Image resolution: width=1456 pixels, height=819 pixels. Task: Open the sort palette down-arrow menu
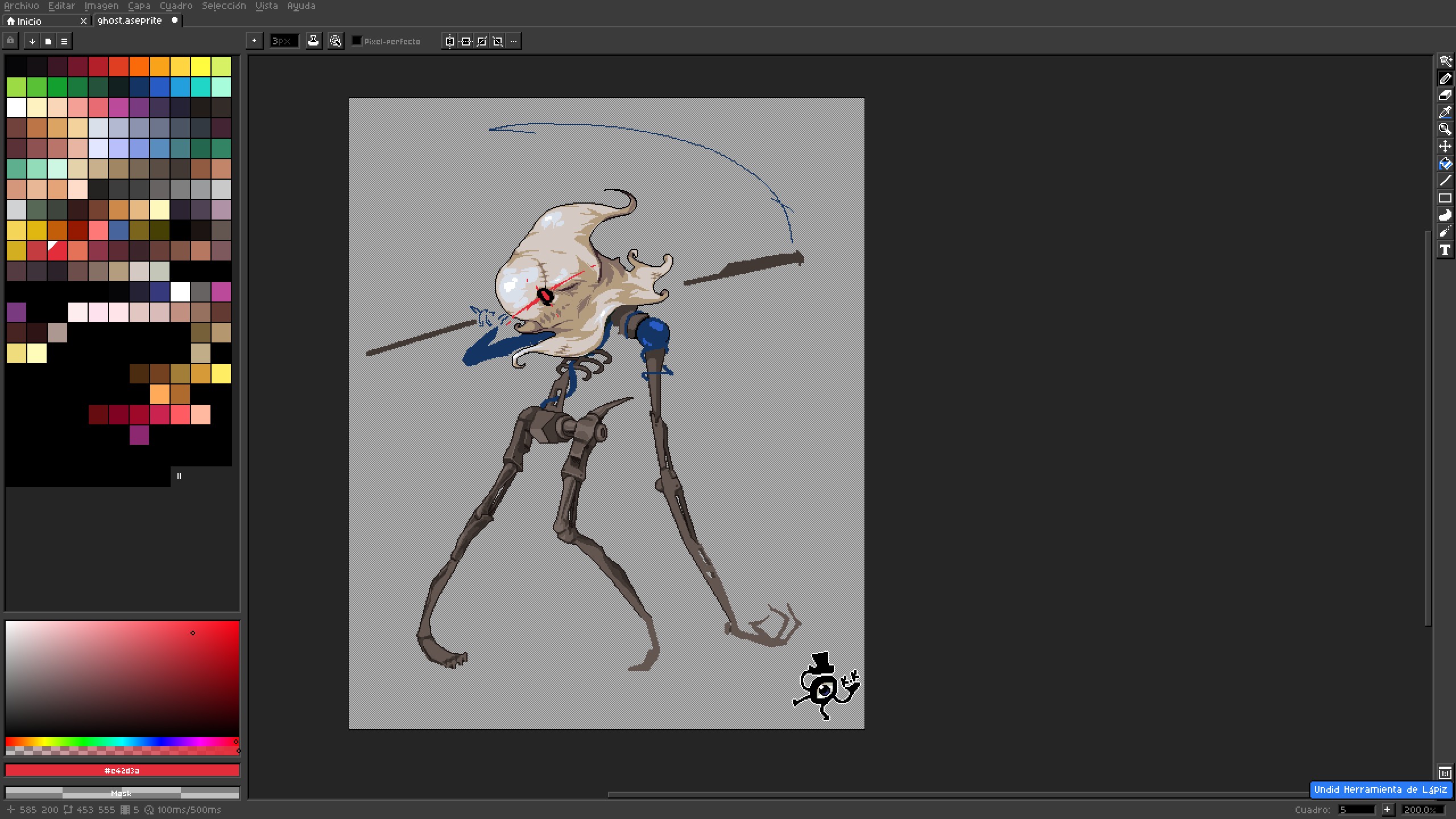tap(32, 41)
